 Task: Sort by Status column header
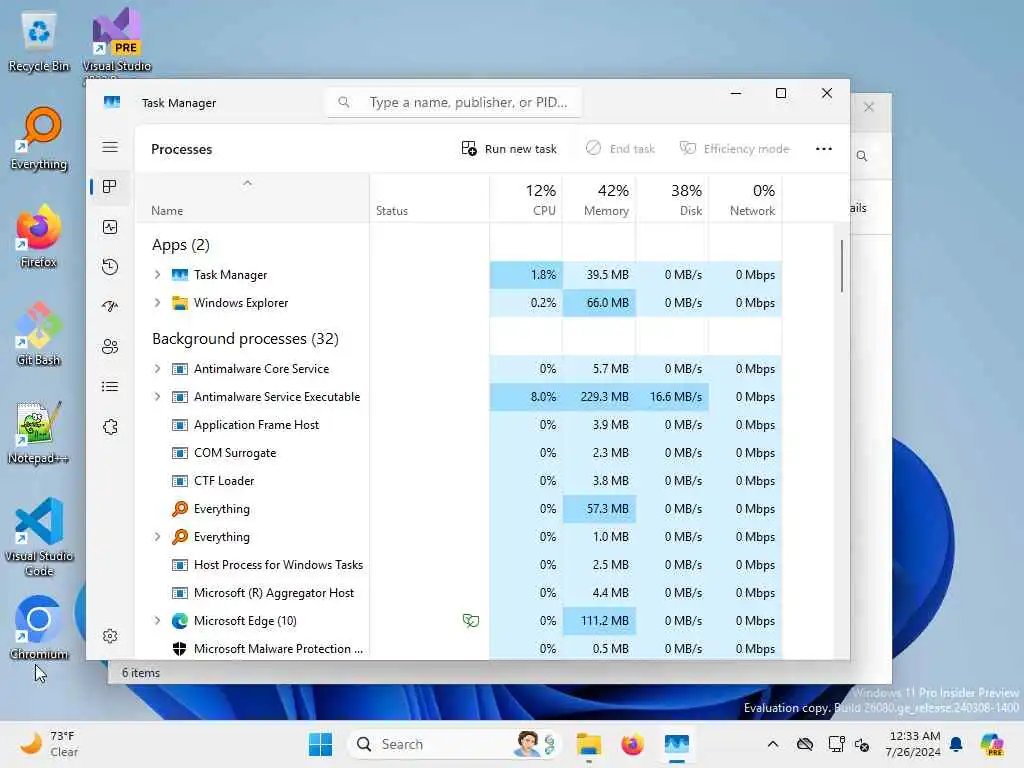click(429, 199)
